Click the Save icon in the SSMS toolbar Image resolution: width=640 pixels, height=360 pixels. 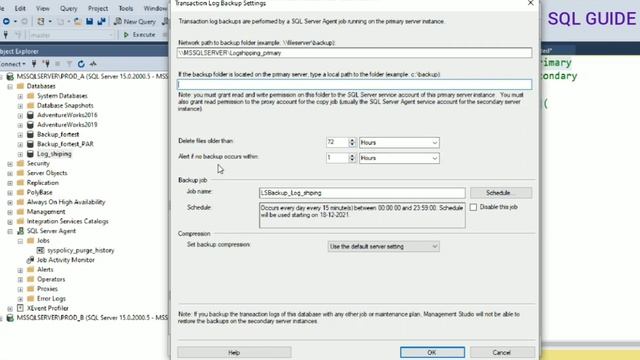[x=89, y=21]
